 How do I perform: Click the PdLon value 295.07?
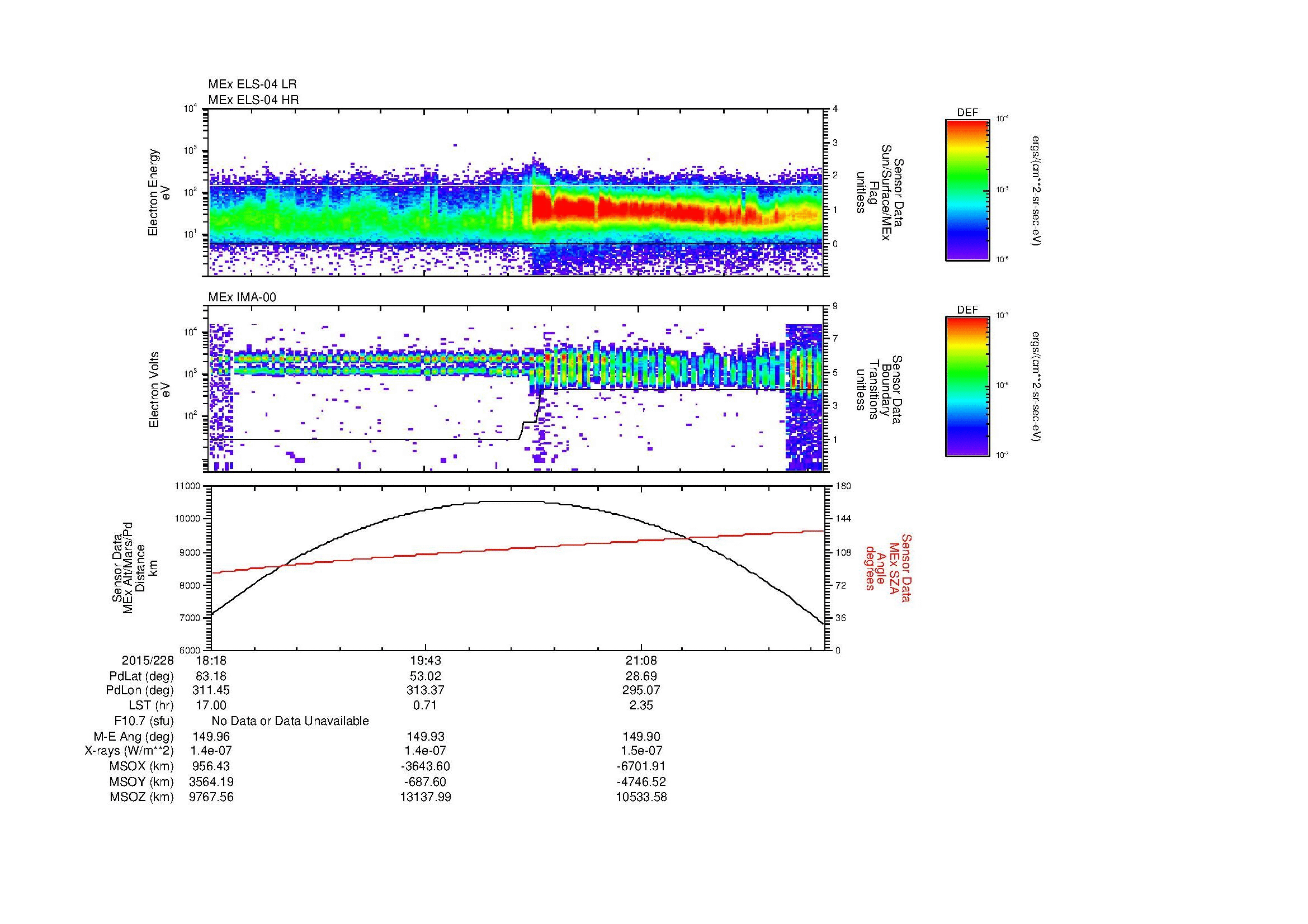point(641,690)
